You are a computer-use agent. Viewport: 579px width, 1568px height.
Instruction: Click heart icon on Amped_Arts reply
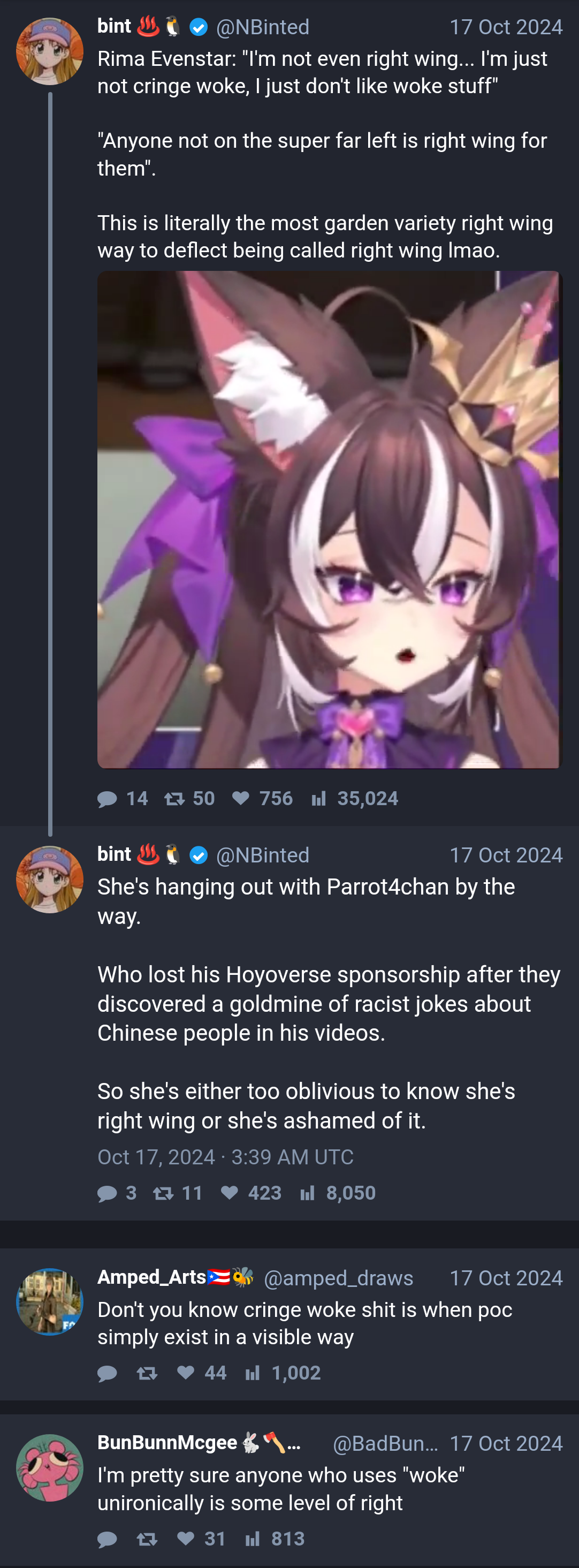pos(186,1373)
